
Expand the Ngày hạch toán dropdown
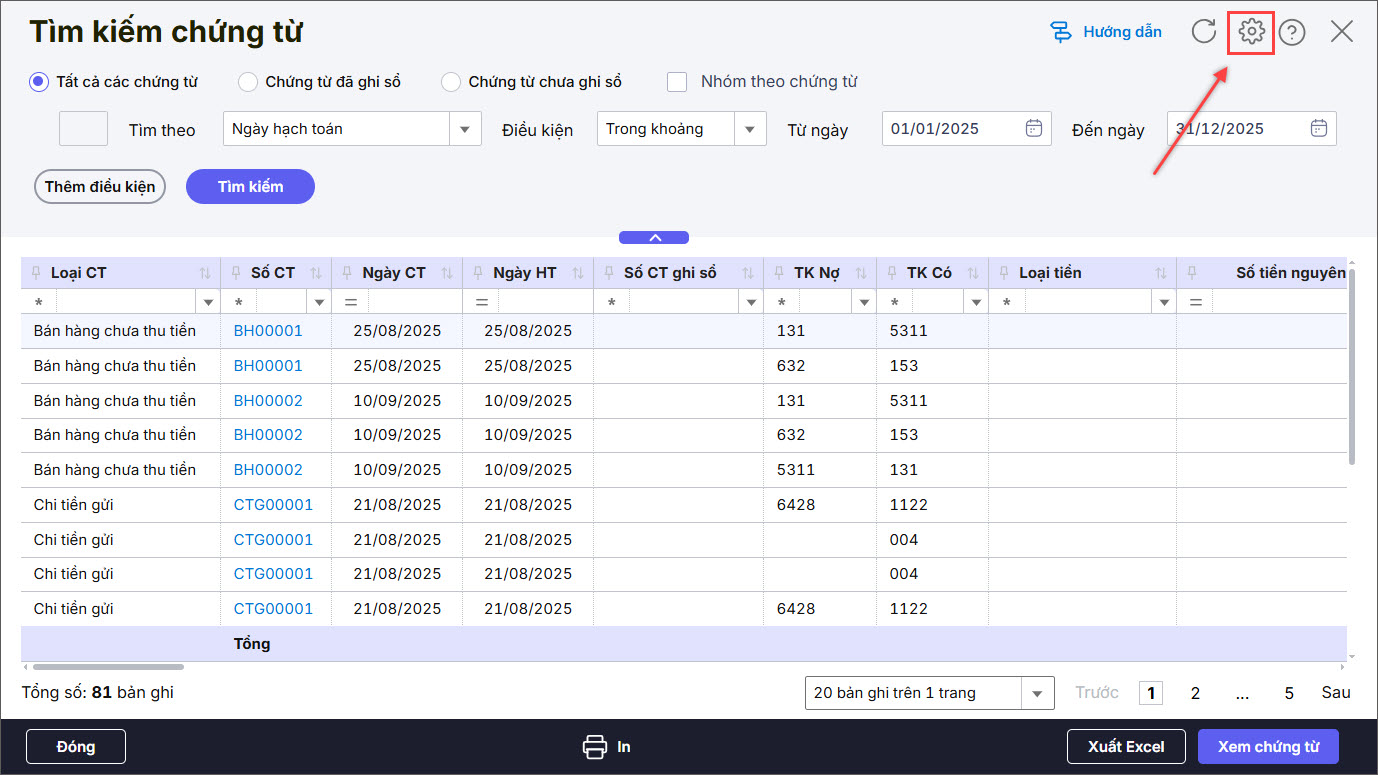point(464,129)
